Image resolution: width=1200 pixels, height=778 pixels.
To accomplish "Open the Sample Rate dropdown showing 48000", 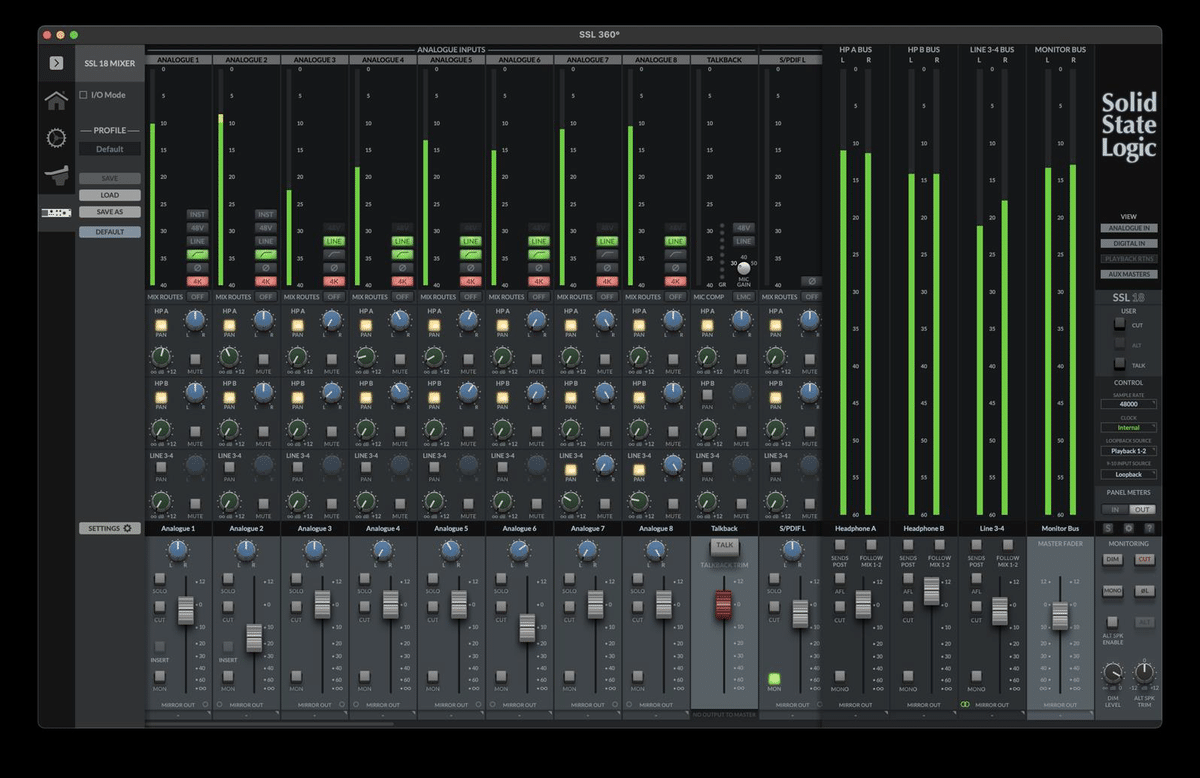I will tap(1128, 404).
